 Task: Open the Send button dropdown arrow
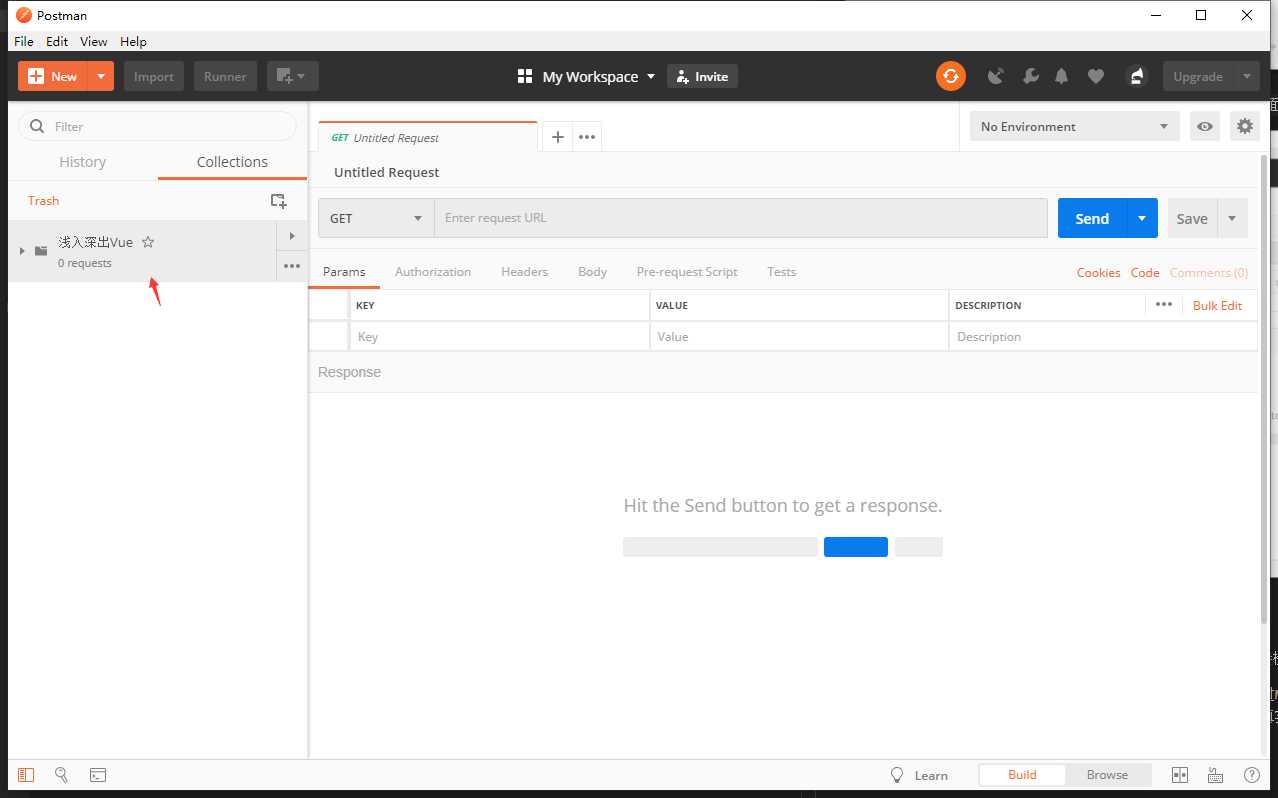1142,218
